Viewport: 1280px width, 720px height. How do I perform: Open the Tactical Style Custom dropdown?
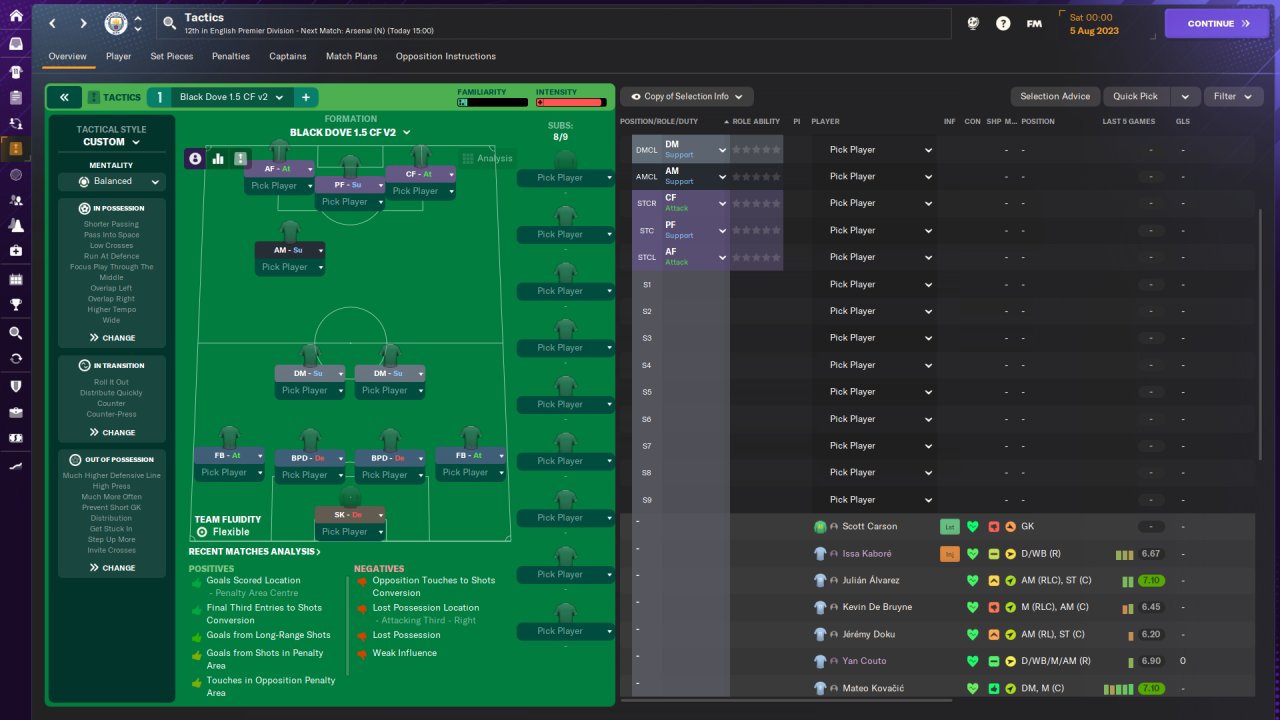click(111, 142)
